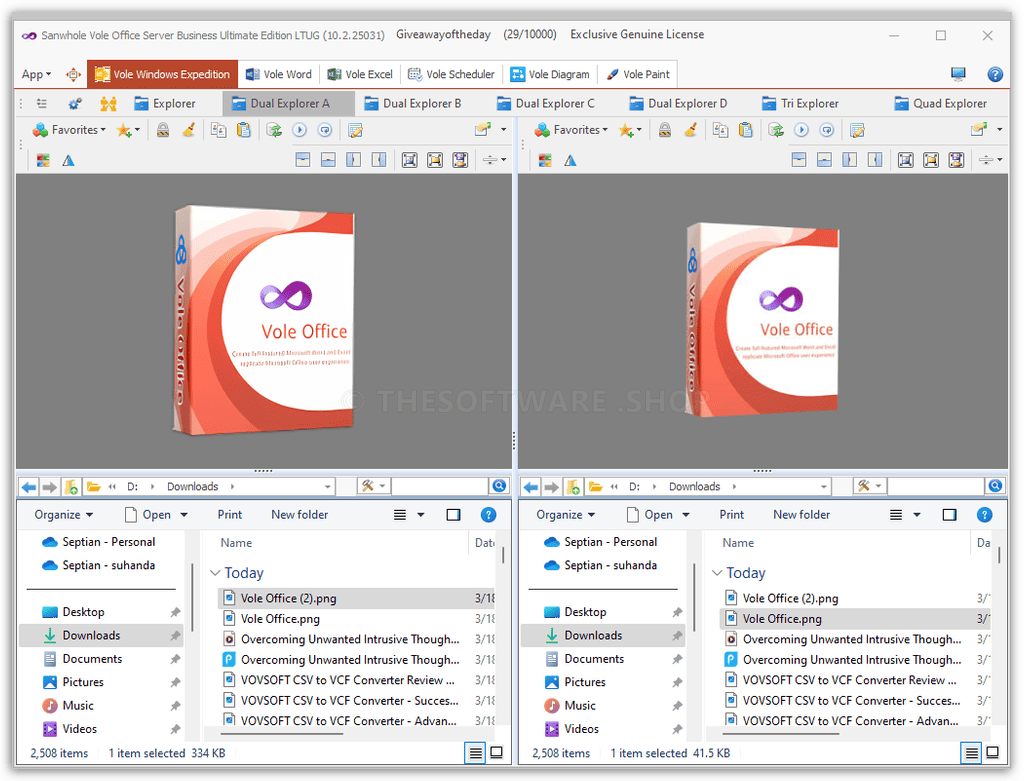The height and width of the screenshot is (781, 1024).
Task: Collapse Today group in left pane
Action: tap(215, 573)
